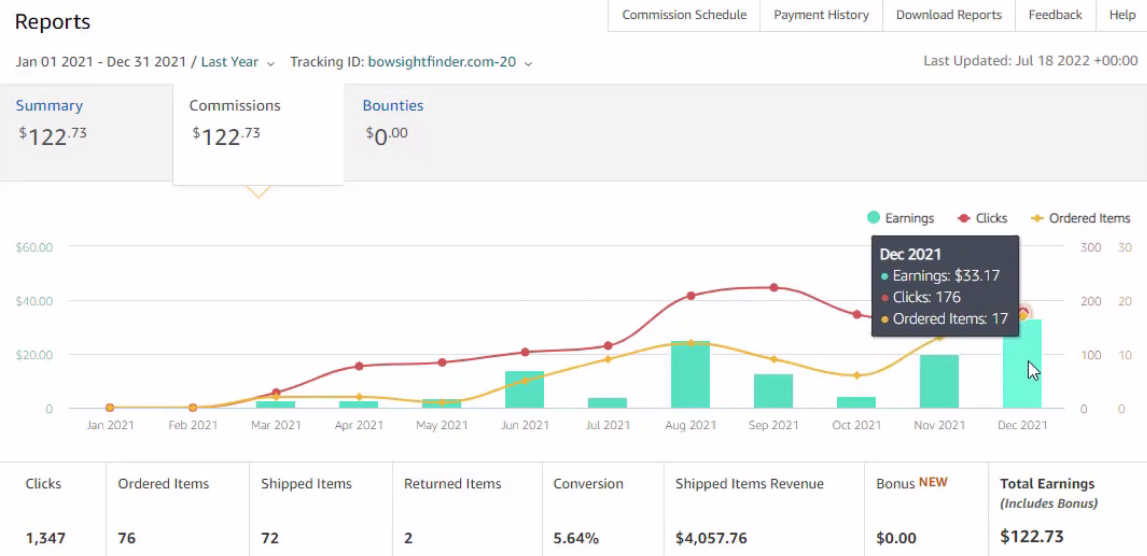Click the Conversion column header

click(x=588, y=484)
